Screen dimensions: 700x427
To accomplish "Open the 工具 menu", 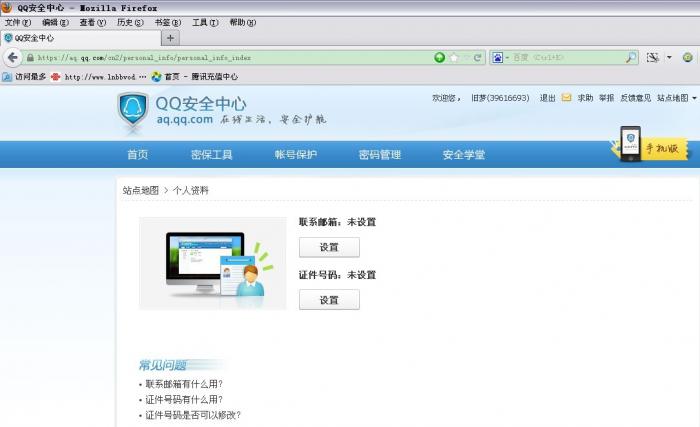I will [x=205, y=22].
